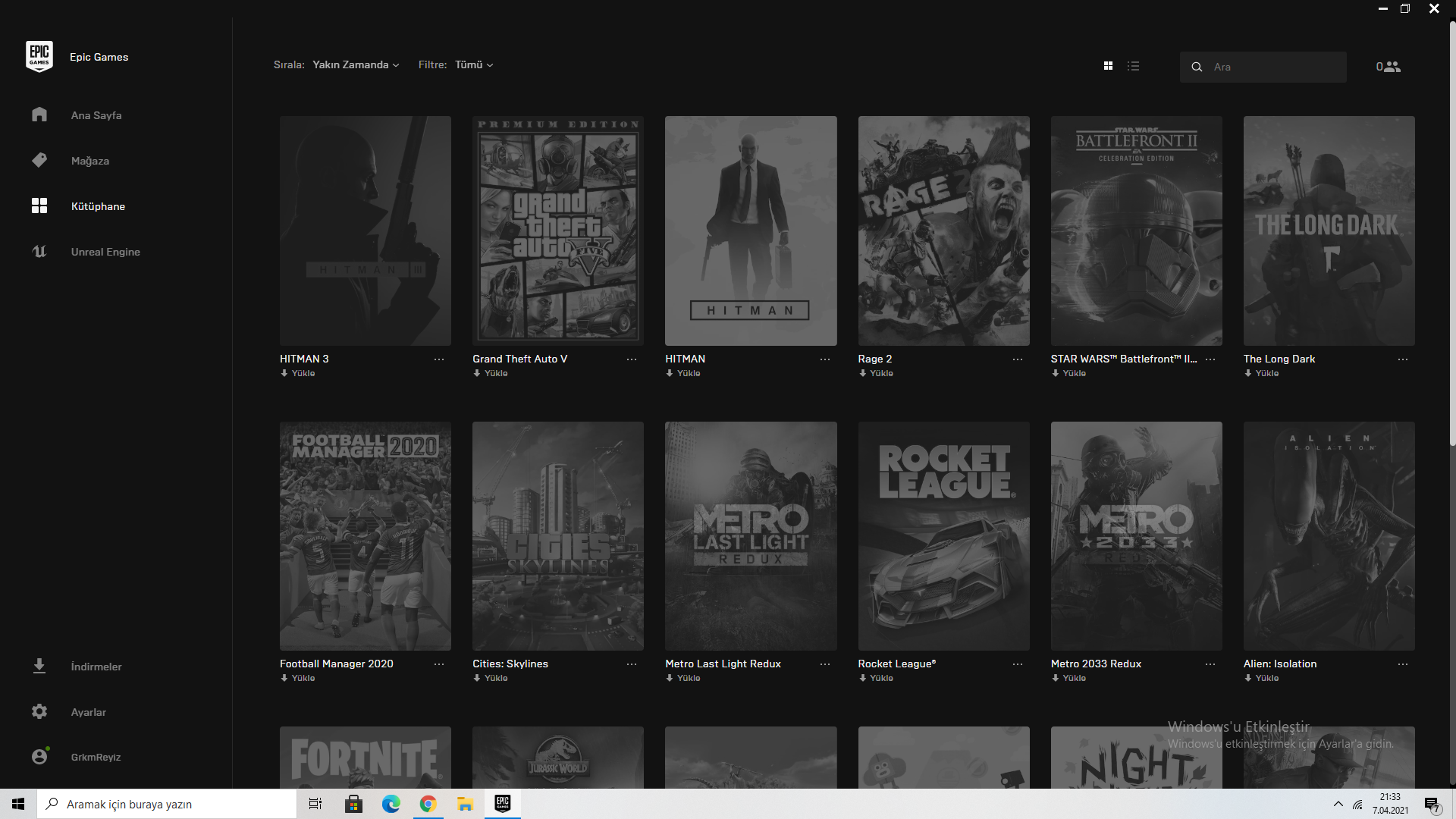
Task: Open the Ana Sayfa home icon
Action: click(39, 115)
